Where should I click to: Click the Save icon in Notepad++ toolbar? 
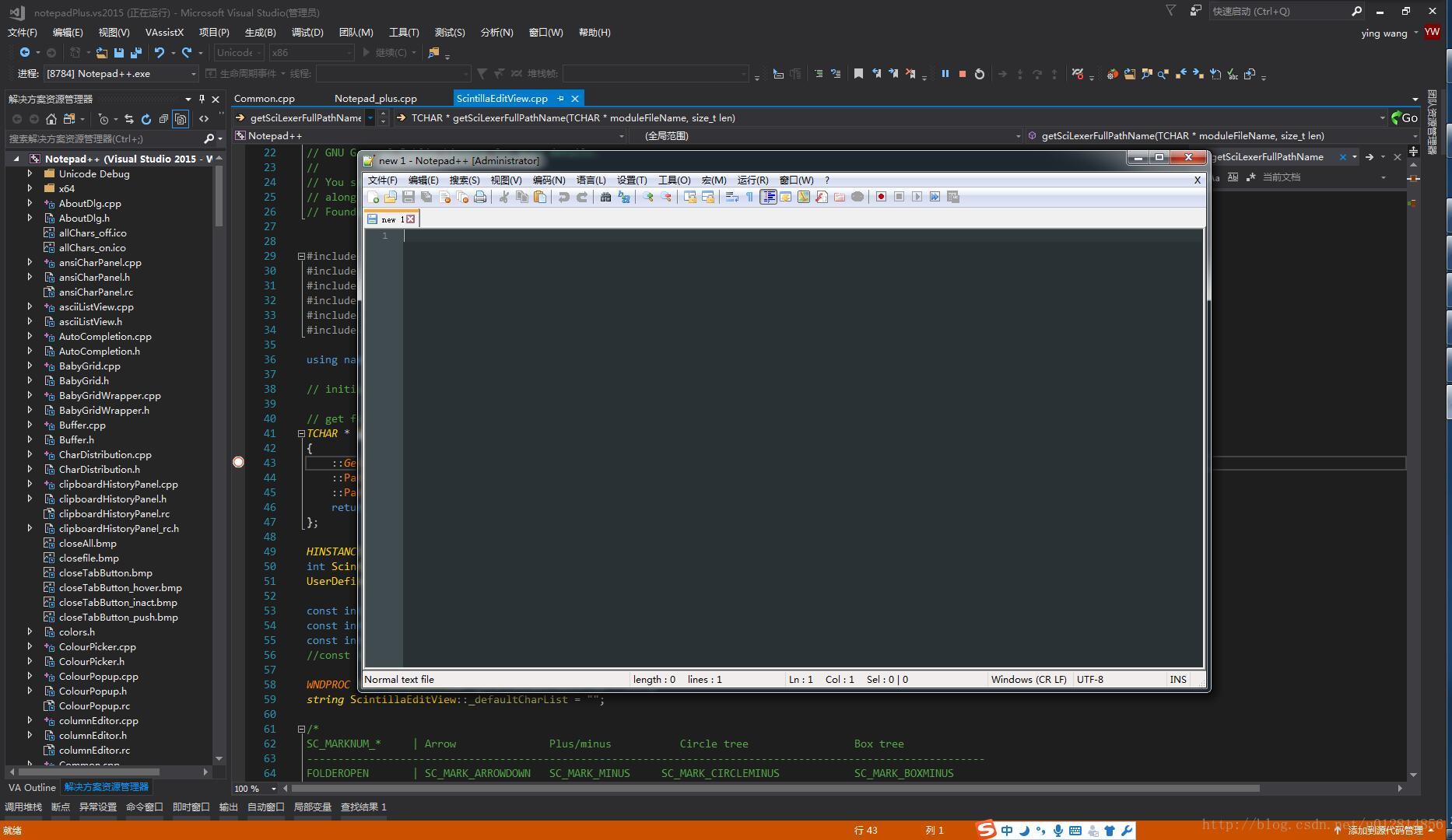coord(409,197)
